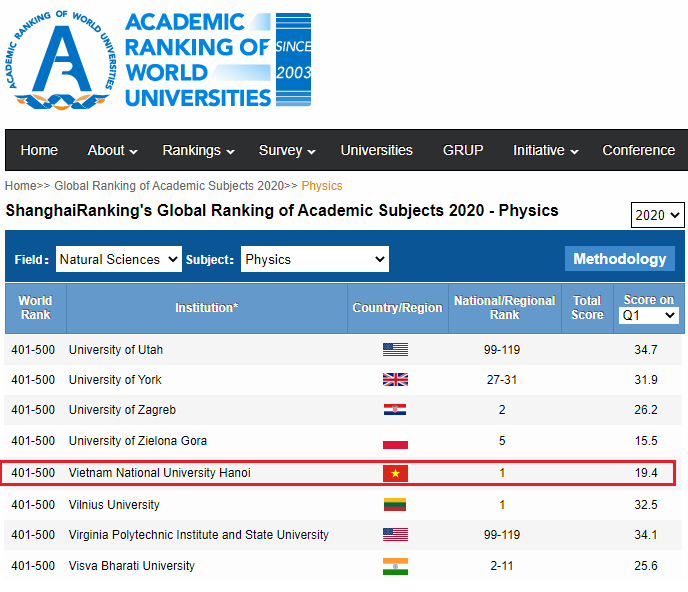Click the Methodology button
The height and width of the screenshot is (592, 688).
pos(619,259)
